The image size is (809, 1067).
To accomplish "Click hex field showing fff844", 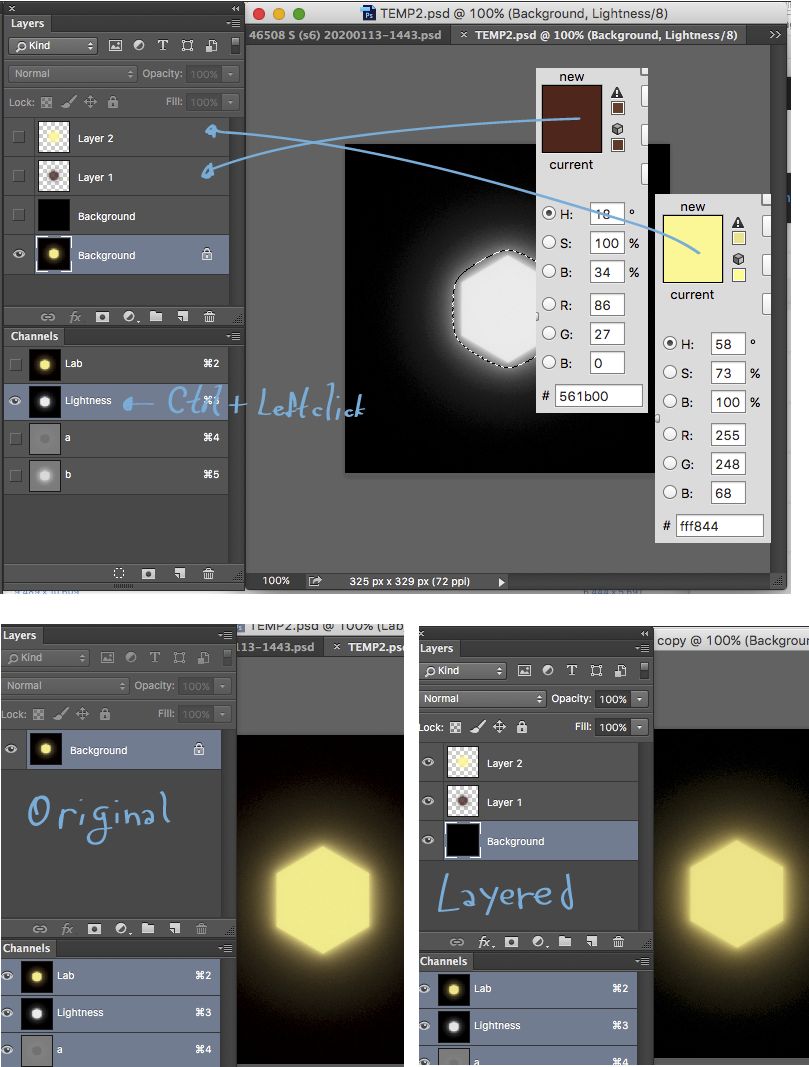I will click(720, 526).
